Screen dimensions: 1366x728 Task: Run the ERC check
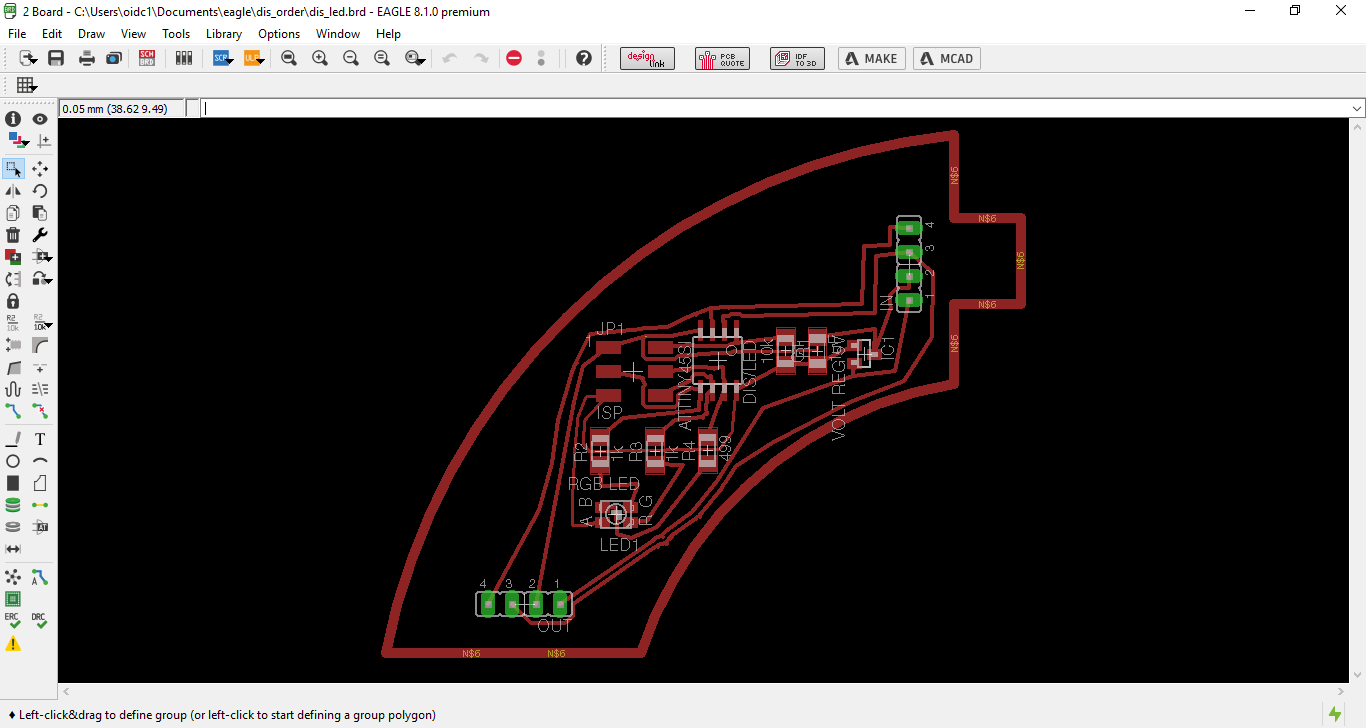point(13,621)
